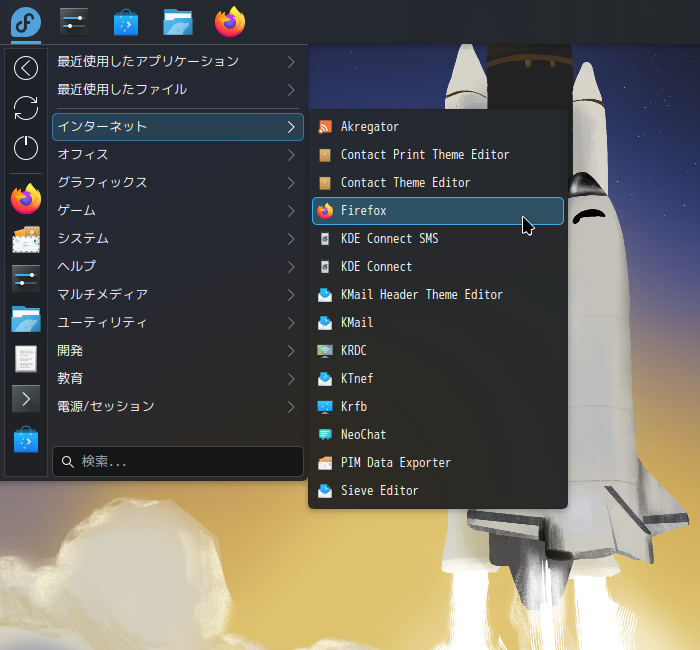
Task: Expand 最近使用したアプリケーション chevron
Action: click(x=291, y=62)
